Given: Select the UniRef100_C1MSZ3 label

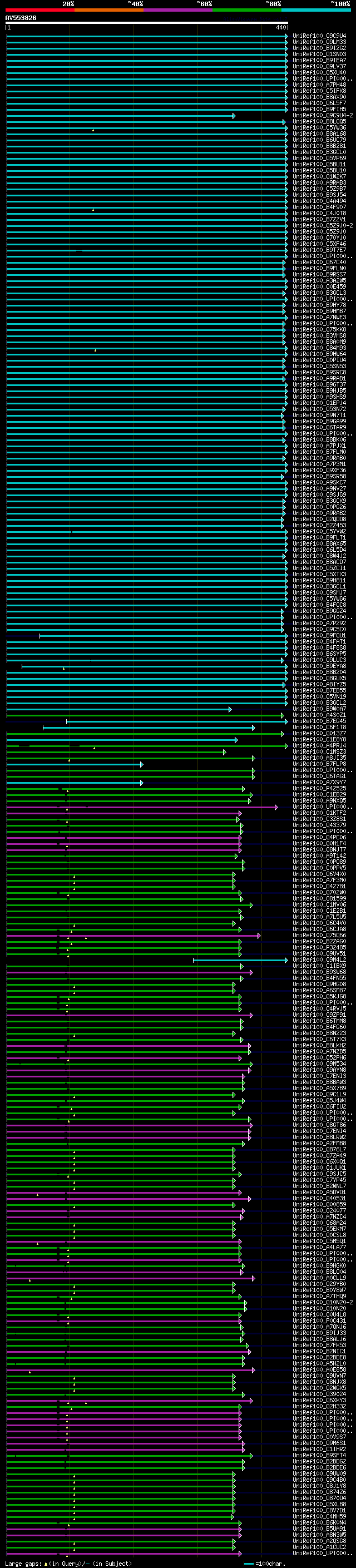Looking at the screenshot, I should click(319, 752).
